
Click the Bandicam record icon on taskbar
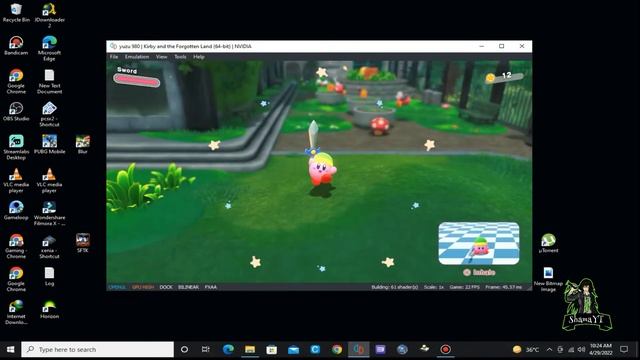tap(445, 349)
